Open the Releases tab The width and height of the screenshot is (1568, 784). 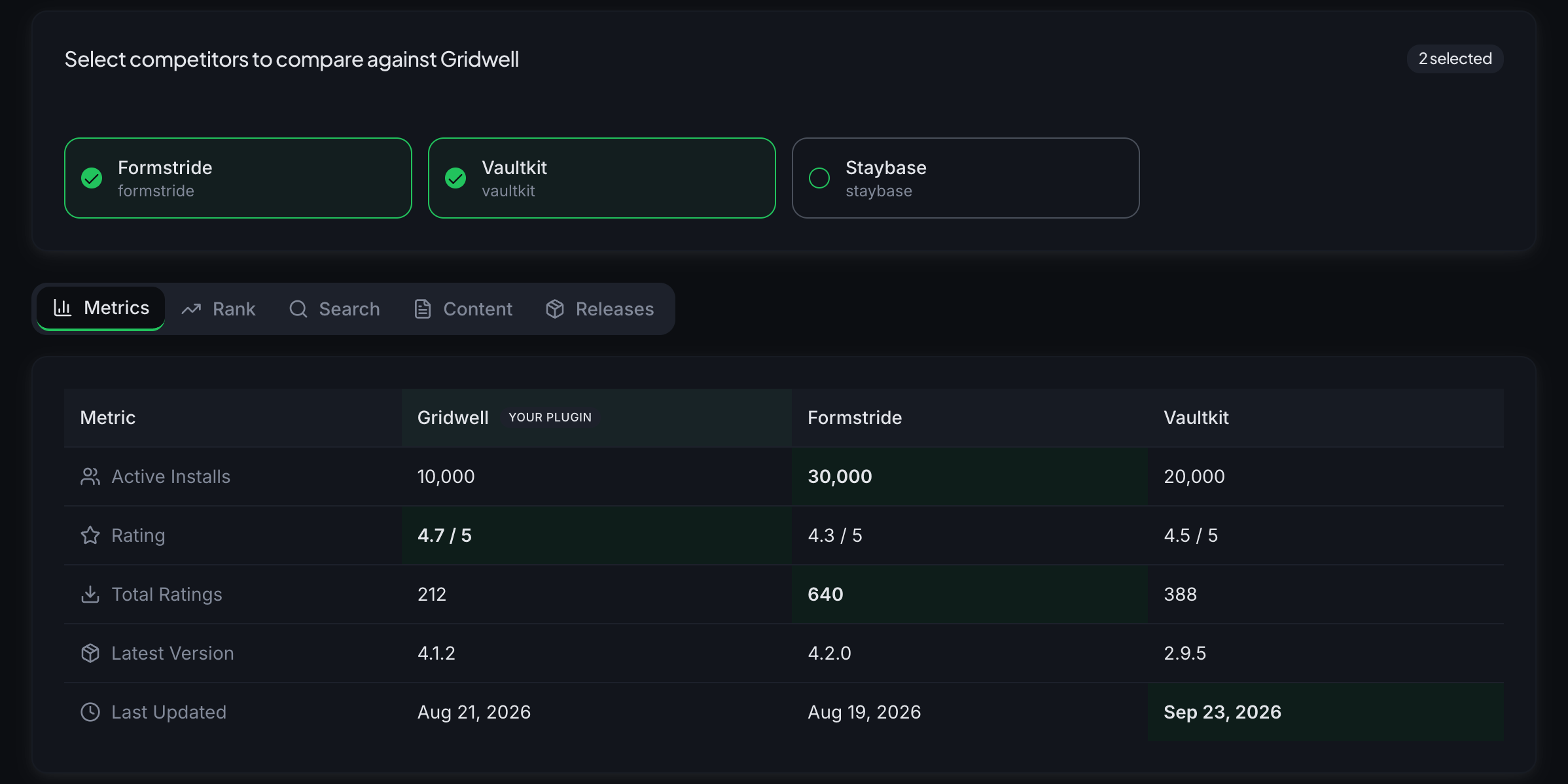[x=600, y=309]
